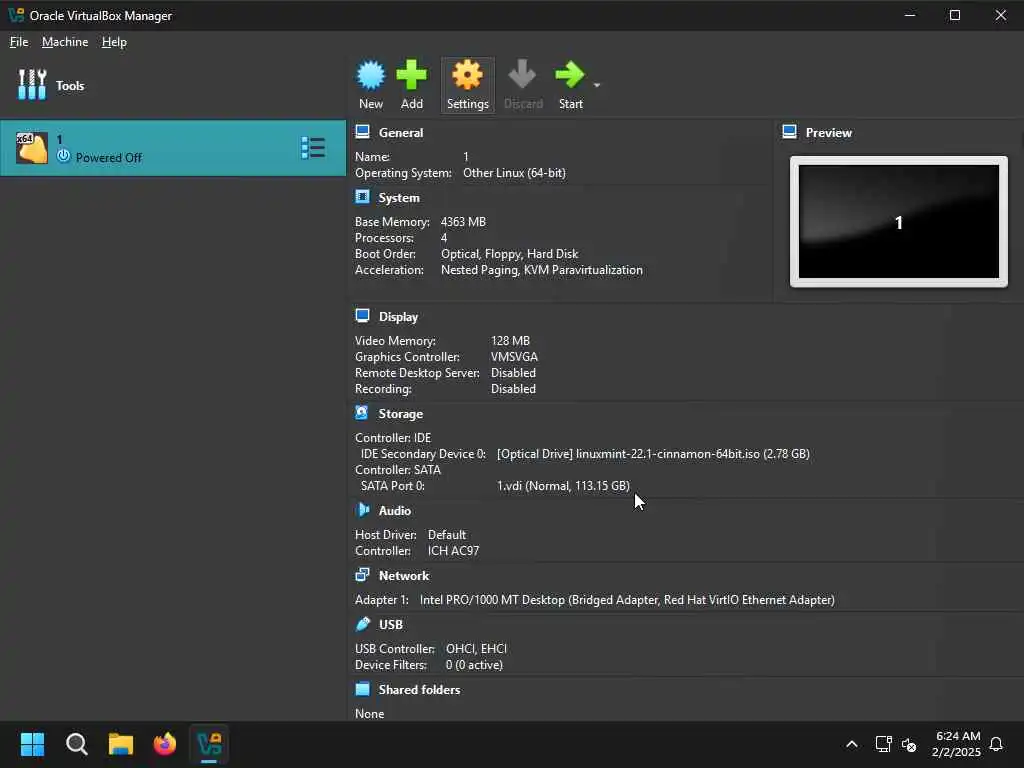This screenshot has width=1024, height=768.
Task: Click the Audio Controller value ICH AC97
Action: [453, 551]
